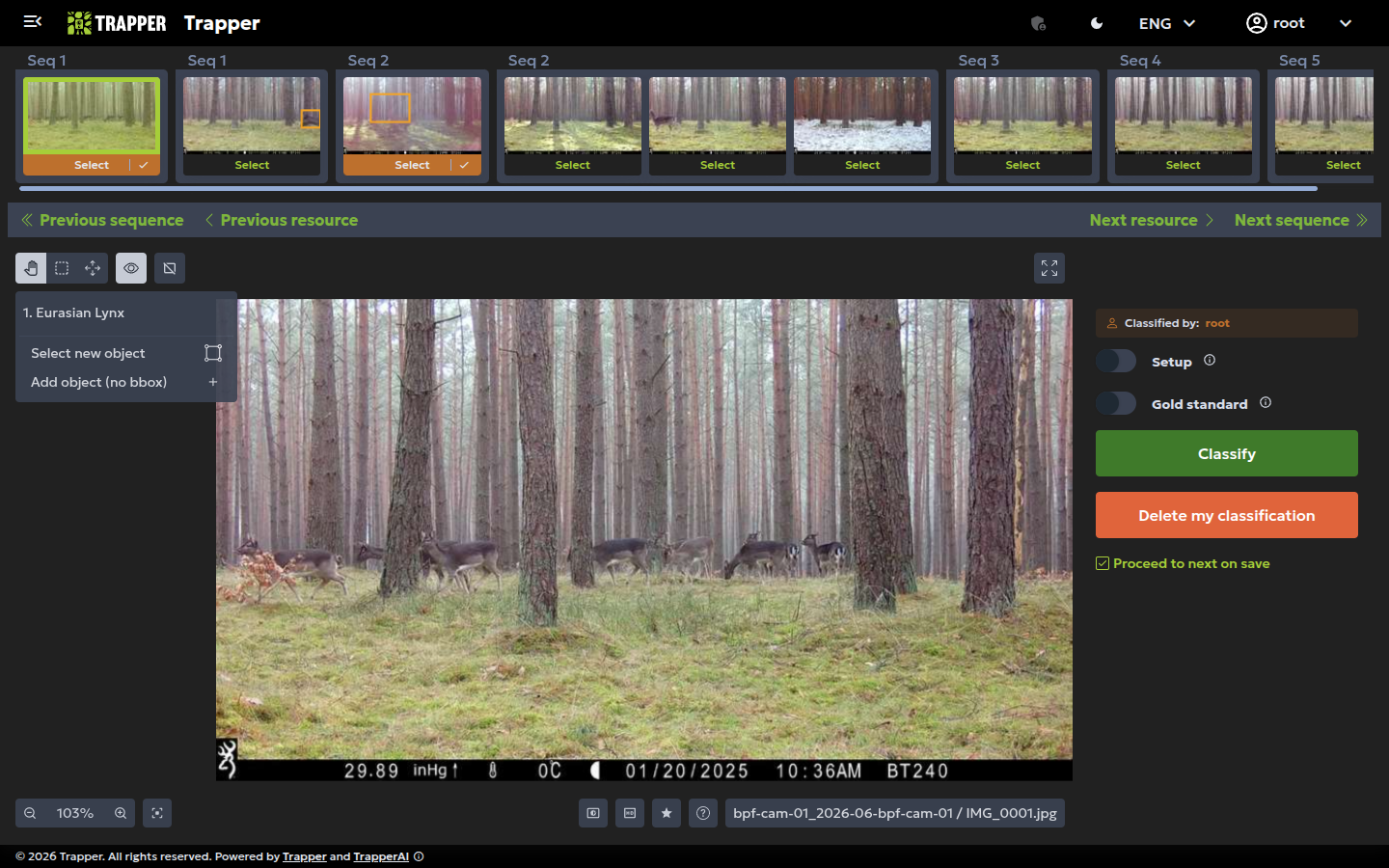
Task: Activate the move arrows tool
Action: pyautogui.click(x=93, y=268)
